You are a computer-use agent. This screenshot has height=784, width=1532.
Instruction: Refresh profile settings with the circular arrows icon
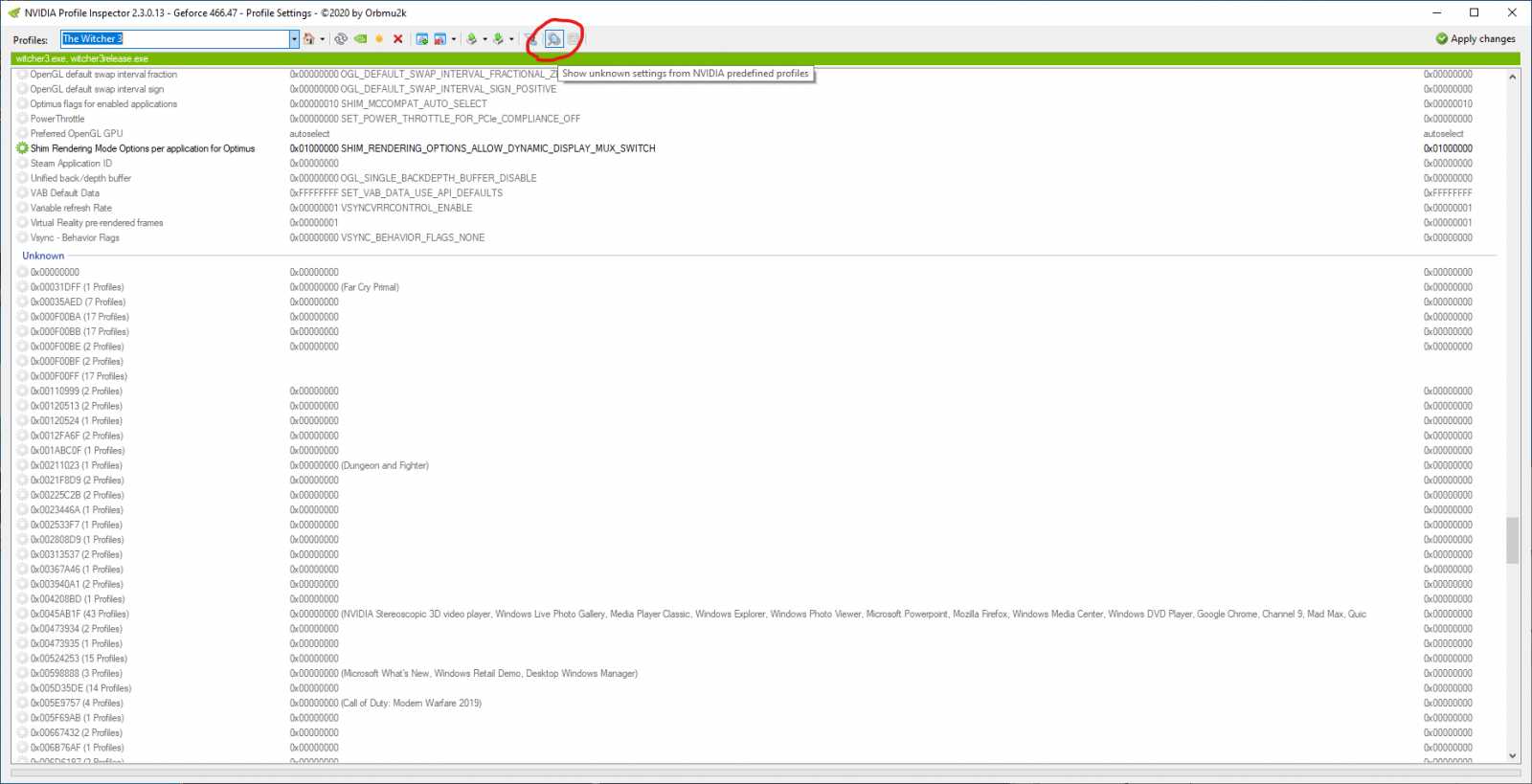pos(341,39)
